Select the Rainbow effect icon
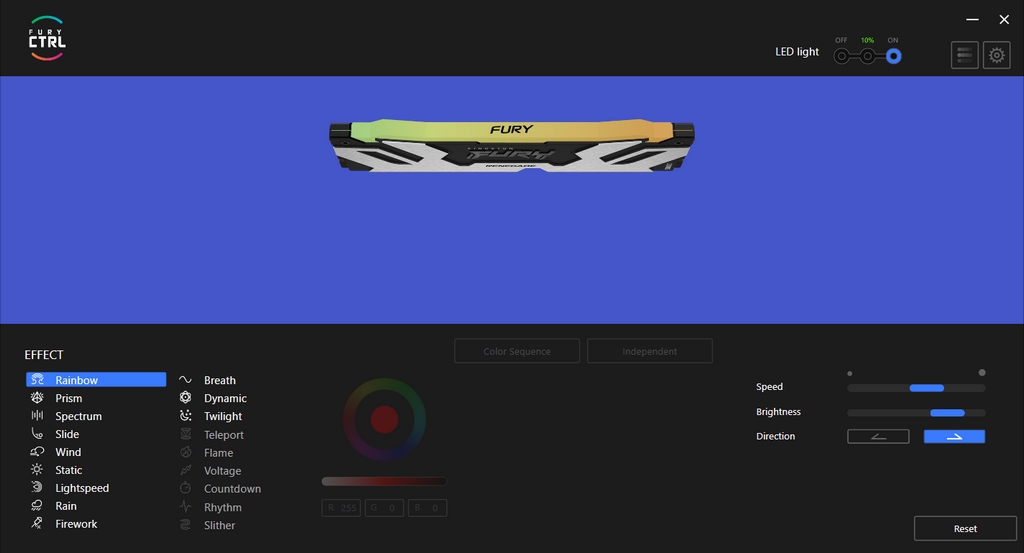This screenshot has height=553, width=1024. click(37, 379)
